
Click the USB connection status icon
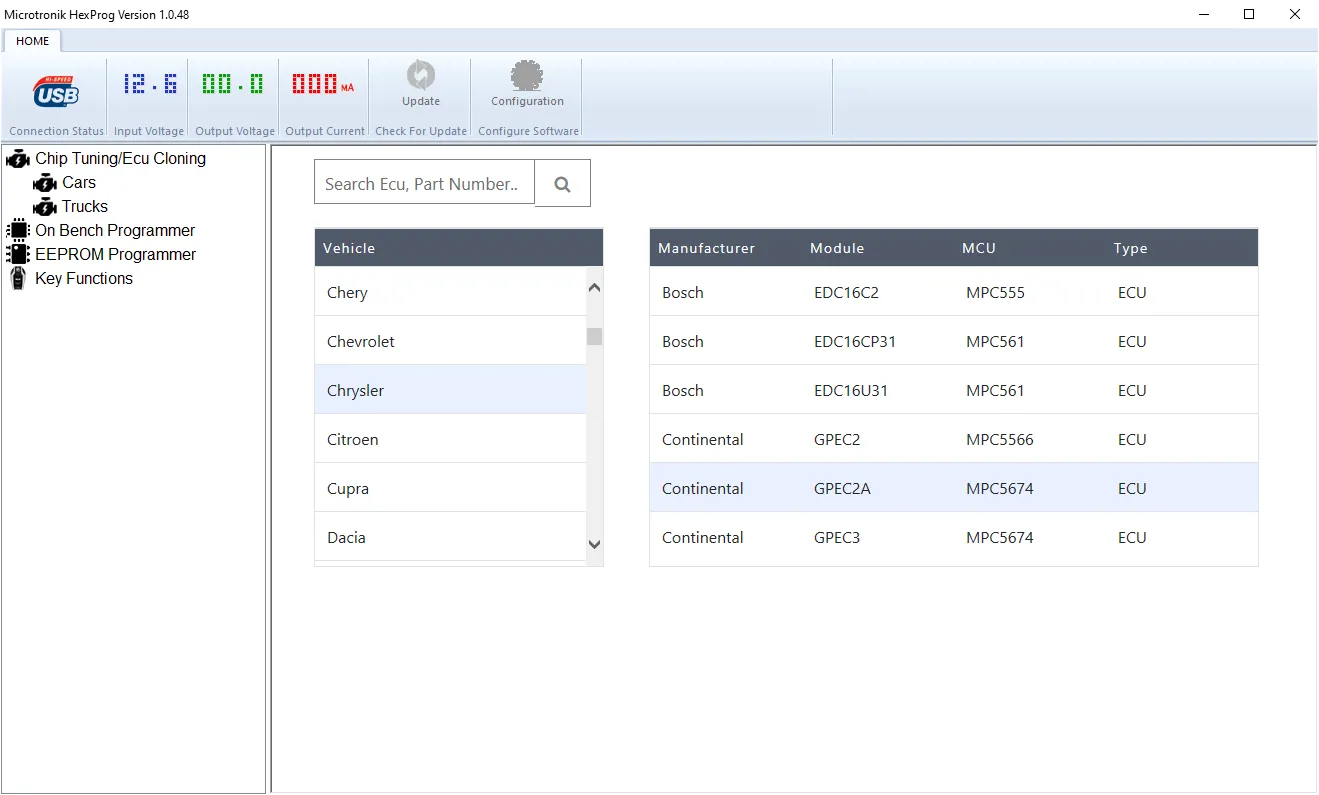[x=56, y=91]
